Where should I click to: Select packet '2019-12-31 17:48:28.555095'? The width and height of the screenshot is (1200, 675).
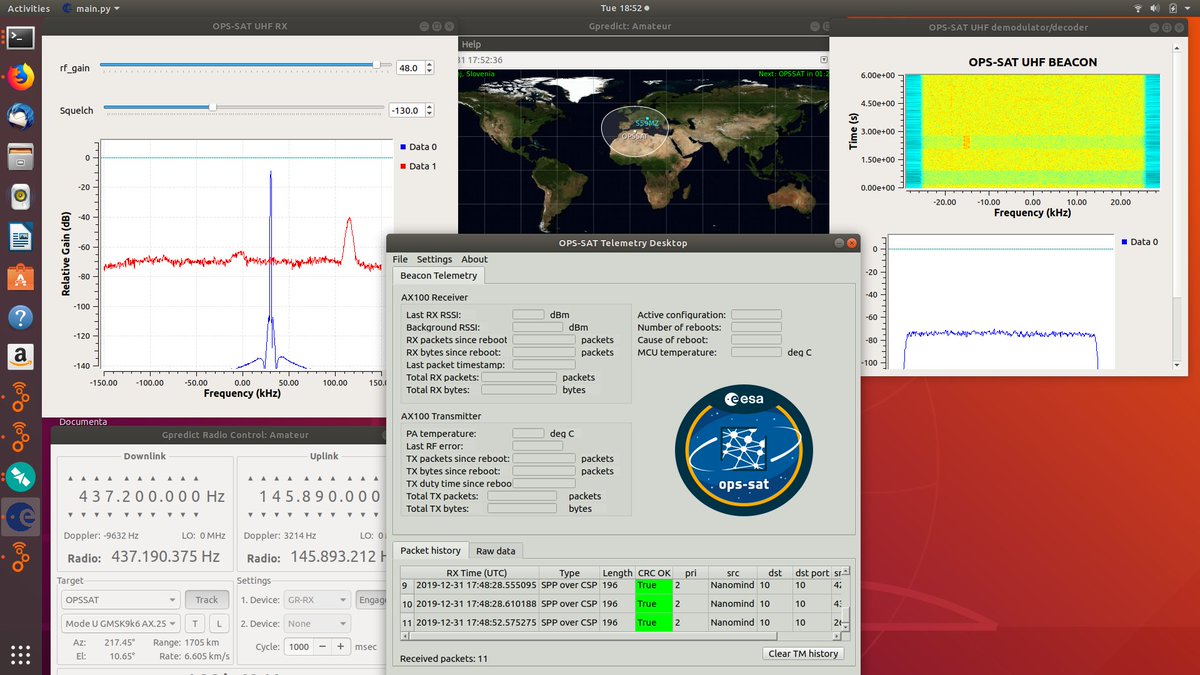(476, 585)
